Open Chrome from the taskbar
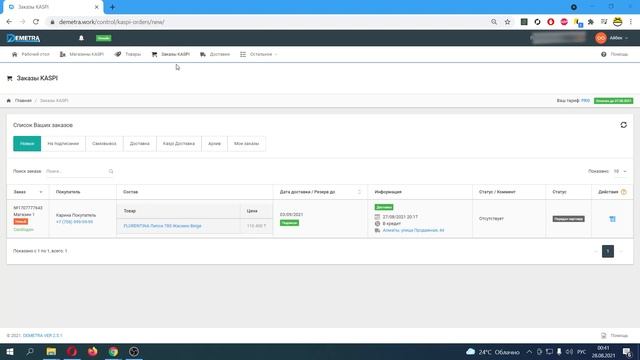 [113, 351]
